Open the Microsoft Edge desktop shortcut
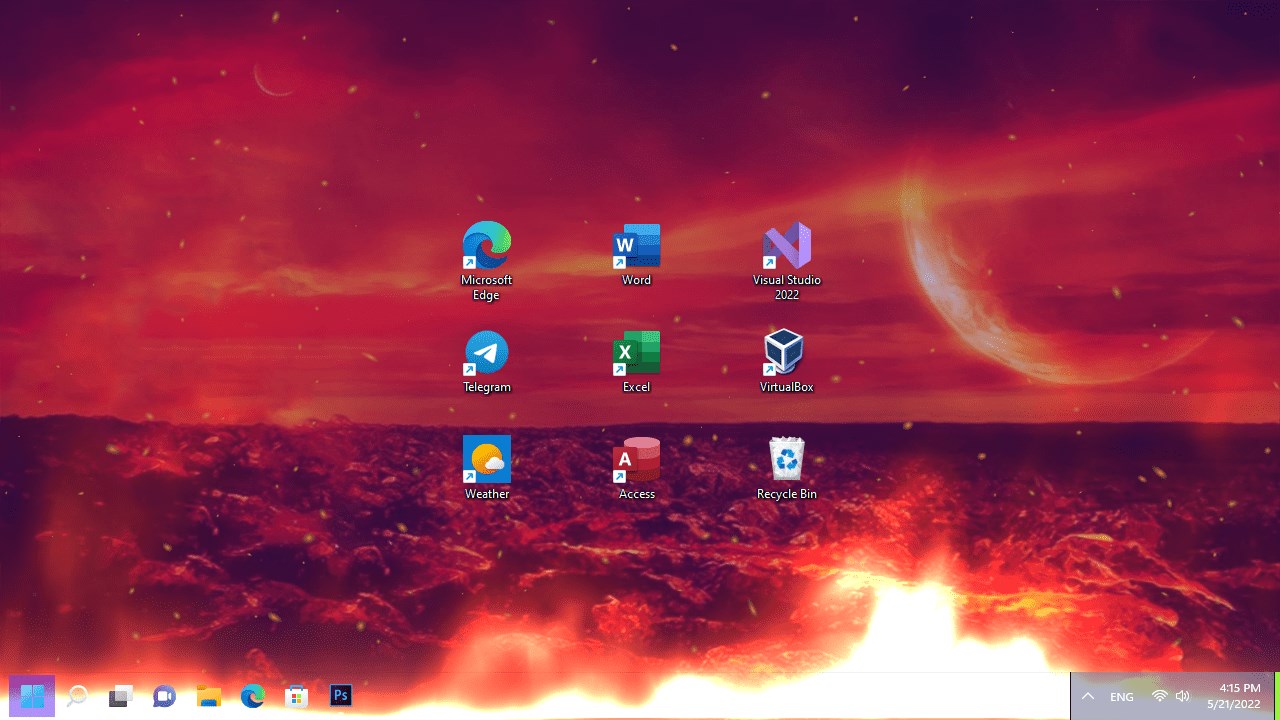The height and width of the screenshot is (720, 1280). pos(487,260)
